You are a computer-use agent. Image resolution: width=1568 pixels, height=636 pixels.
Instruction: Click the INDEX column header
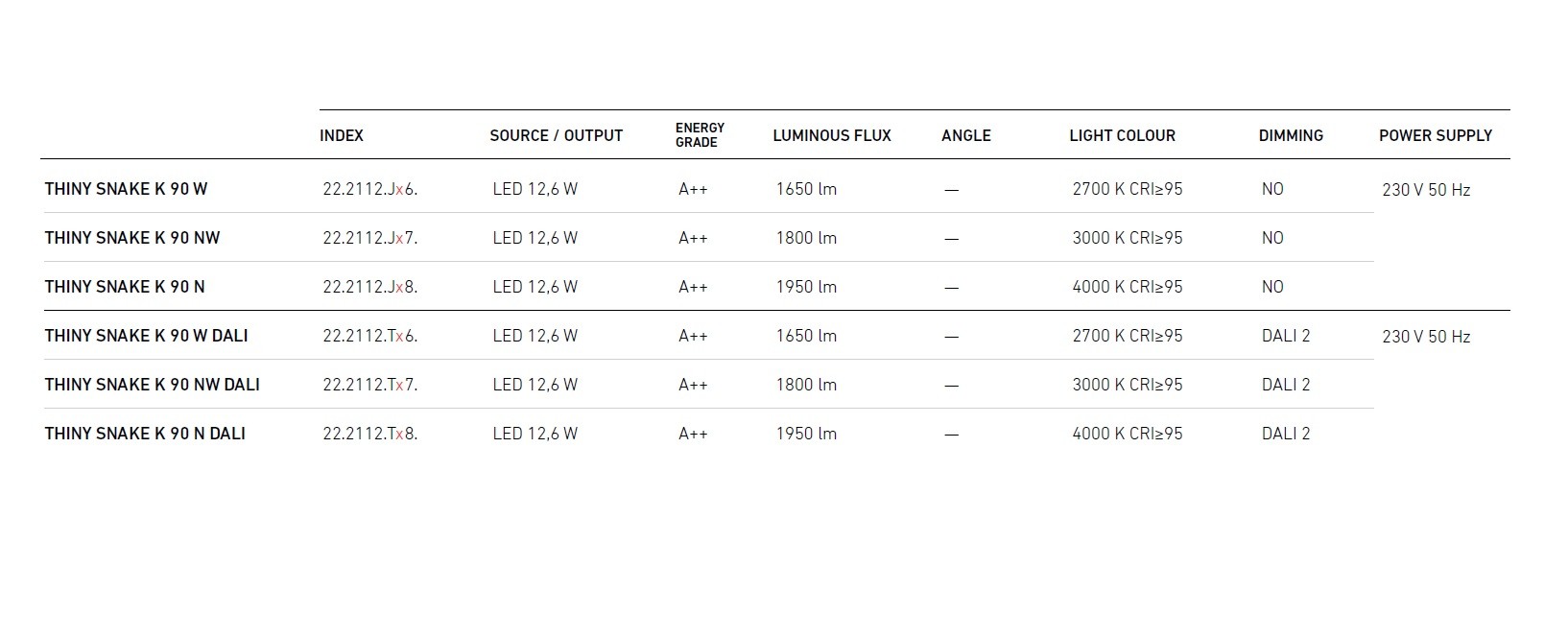(342, 135)
